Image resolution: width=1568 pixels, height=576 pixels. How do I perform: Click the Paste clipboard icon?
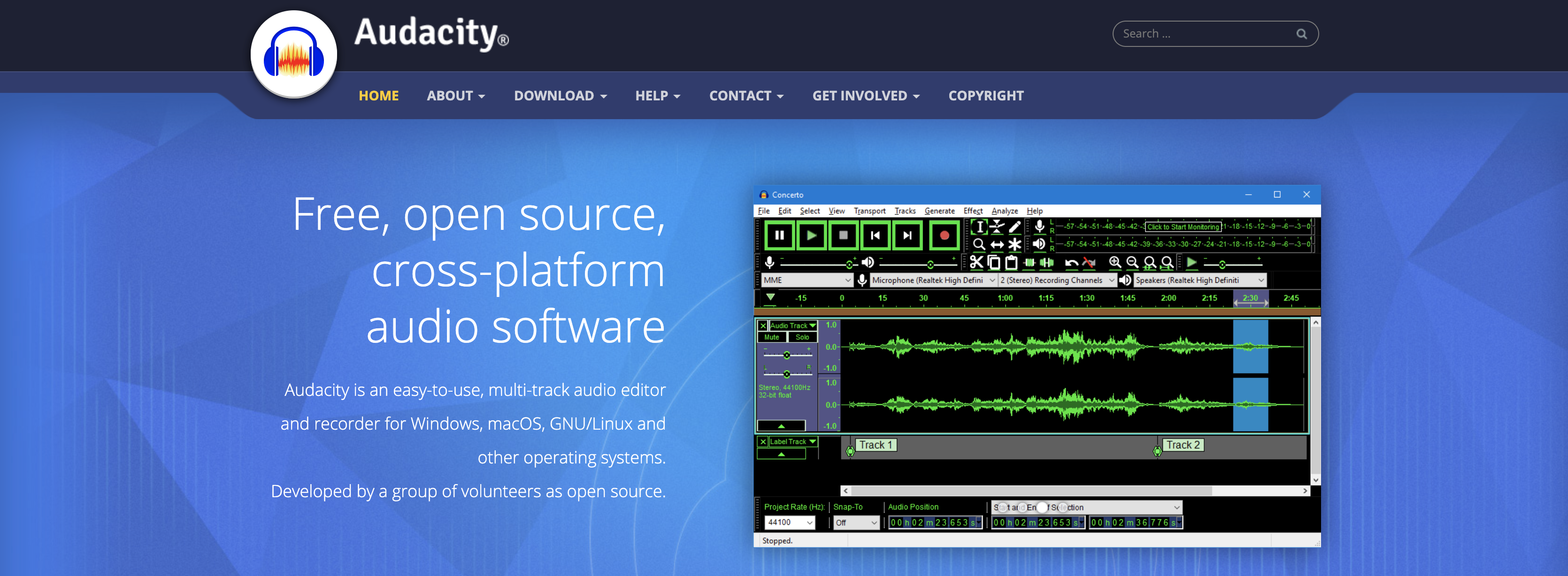pos(1012,262)
